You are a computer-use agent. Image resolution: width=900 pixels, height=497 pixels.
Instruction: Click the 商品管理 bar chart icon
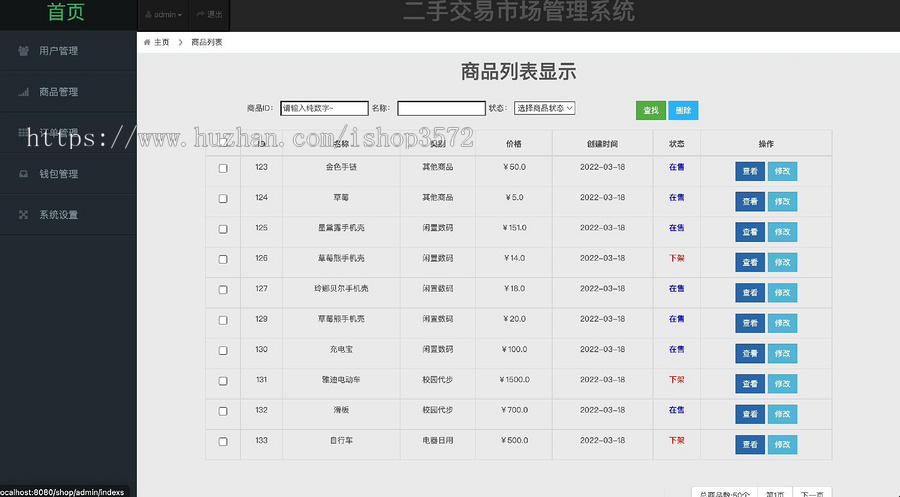(24, 92)
